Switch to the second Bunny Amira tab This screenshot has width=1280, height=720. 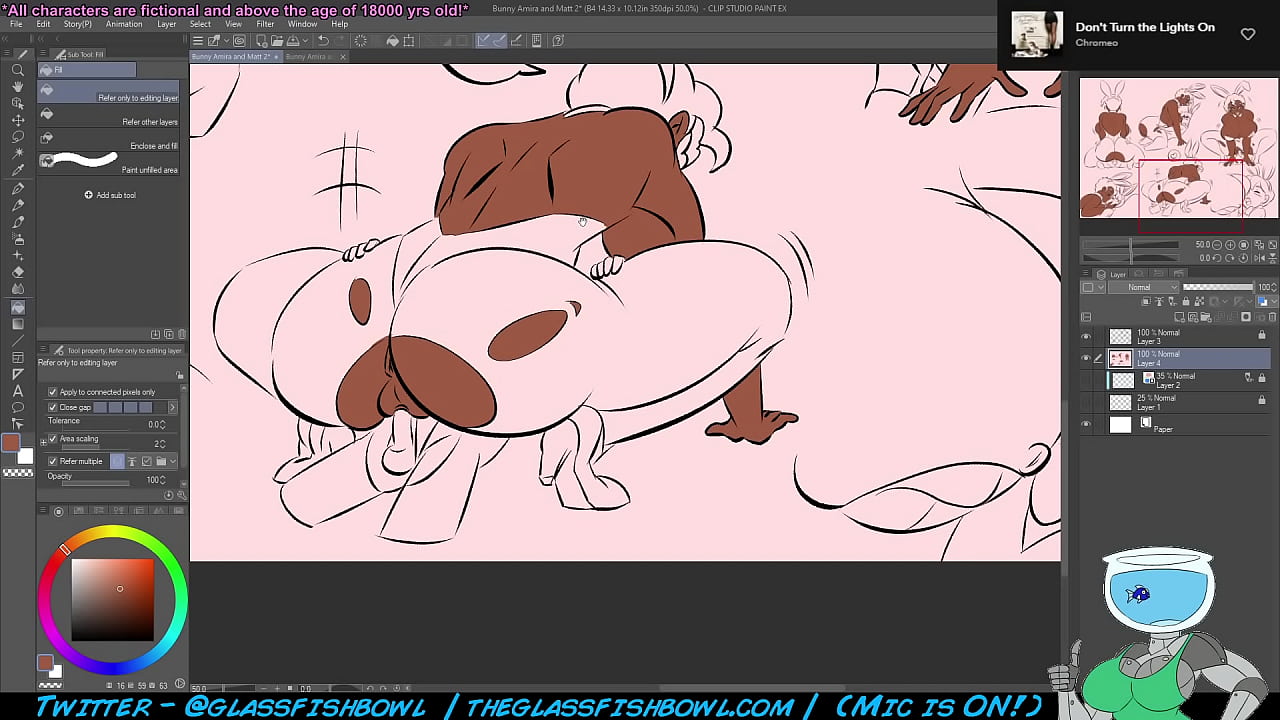[x=308, y=57]
